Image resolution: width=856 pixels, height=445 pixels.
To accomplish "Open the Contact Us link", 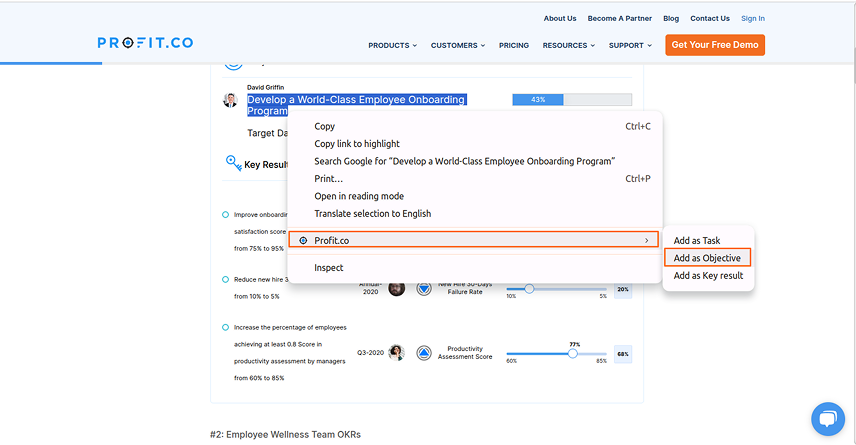I will coord(710,18).
